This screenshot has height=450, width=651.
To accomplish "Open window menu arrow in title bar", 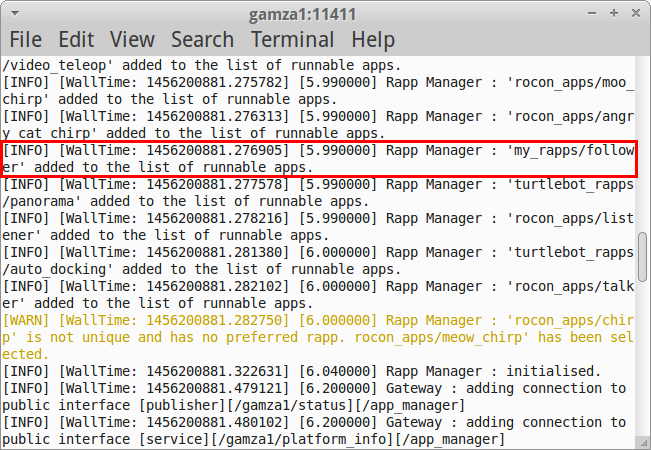I will 16,14.
